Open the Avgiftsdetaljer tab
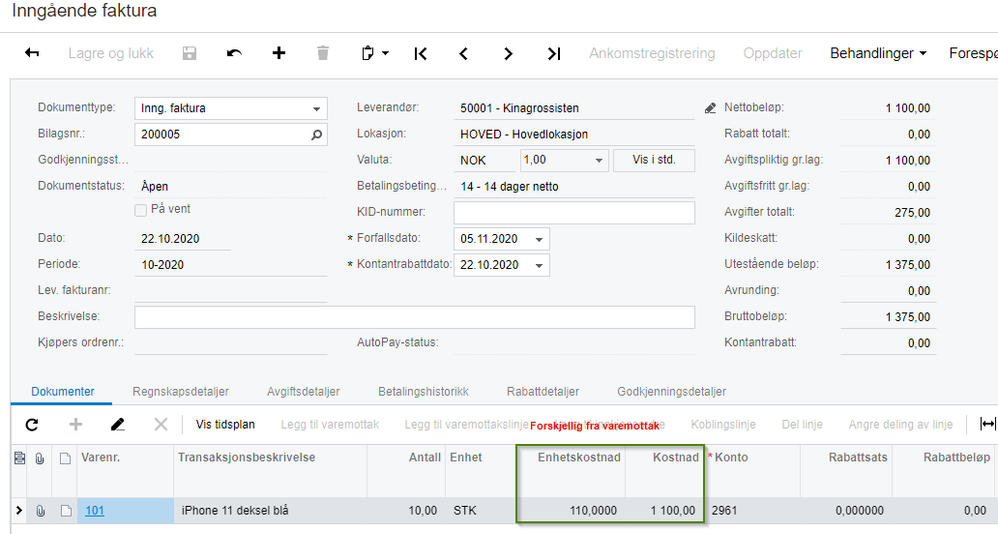998x534 pixels. coord(303,391)
